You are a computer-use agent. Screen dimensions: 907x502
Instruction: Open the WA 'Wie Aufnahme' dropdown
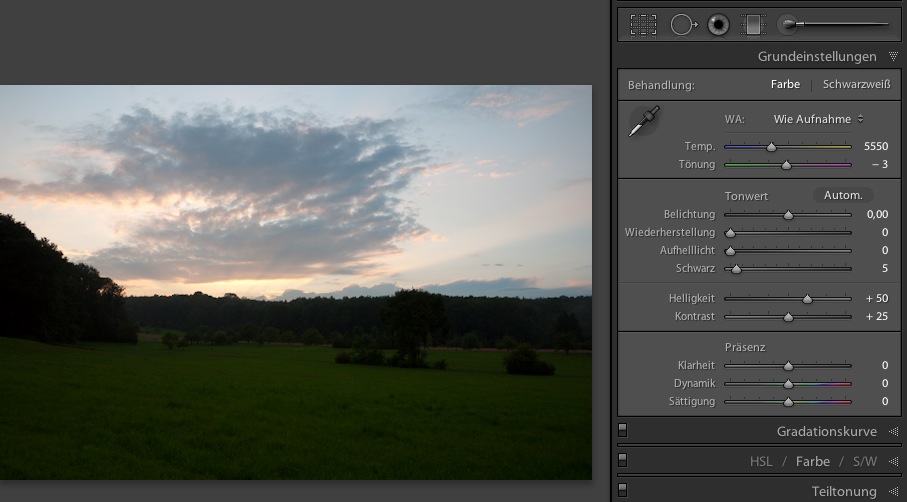point(818,119)
